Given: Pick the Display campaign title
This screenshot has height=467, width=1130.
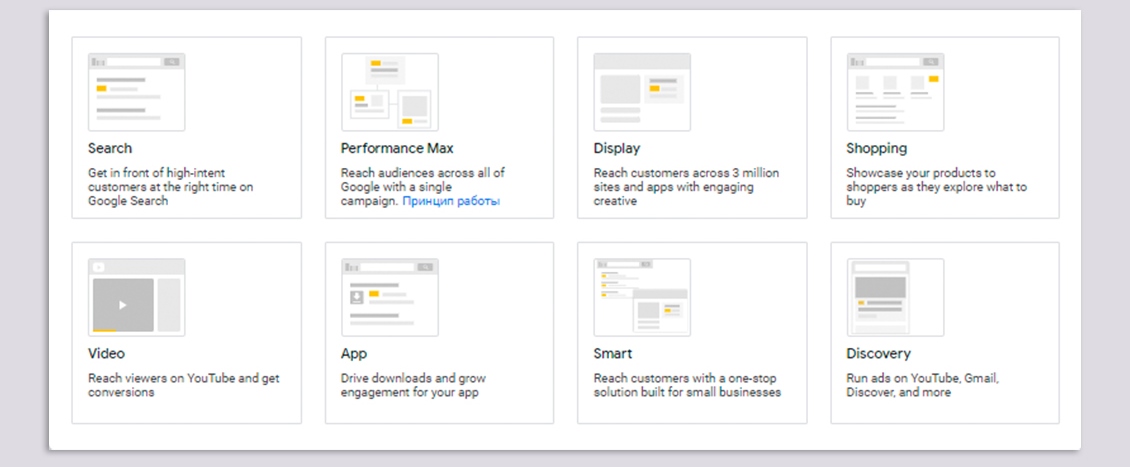Looking at the screenshot, I should coord(617,148).
